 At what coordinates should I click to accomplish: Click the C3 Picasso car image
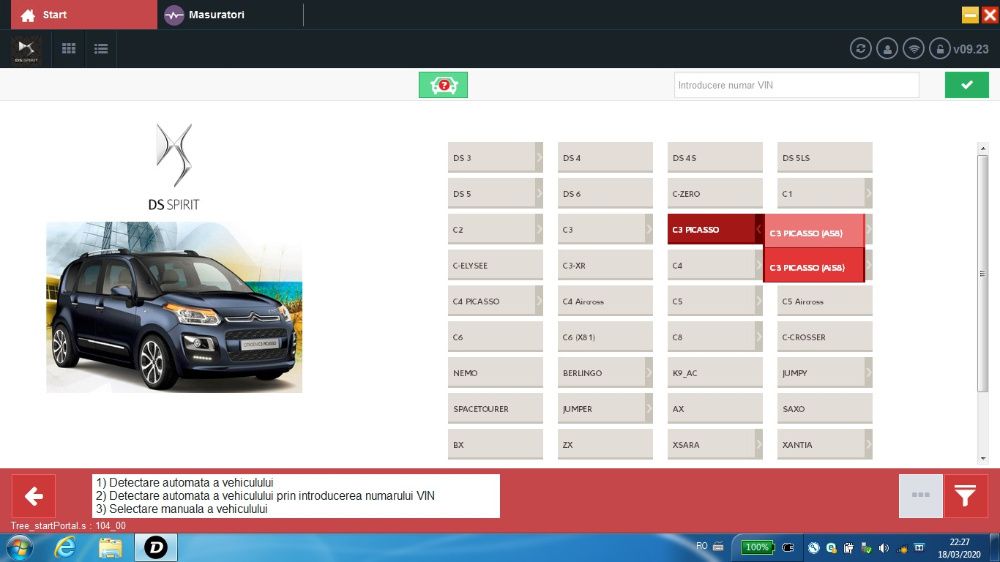174,307
